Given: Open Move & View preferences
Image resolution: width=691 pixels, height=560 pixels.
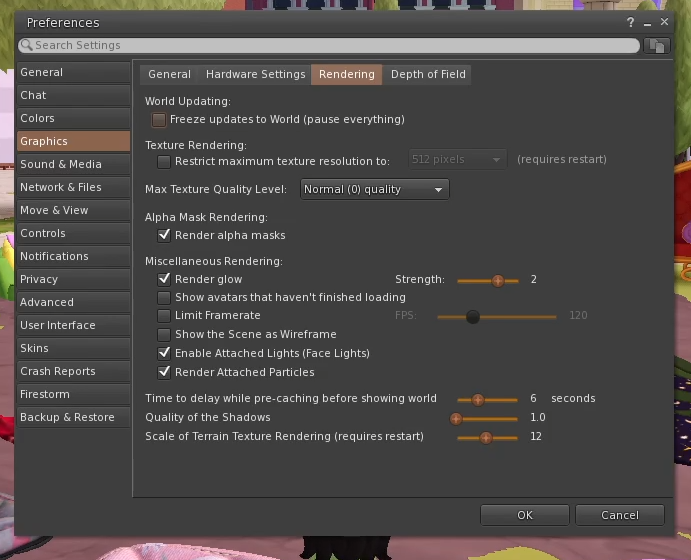Looking at the screenshot, I should [x=74, y=210].
